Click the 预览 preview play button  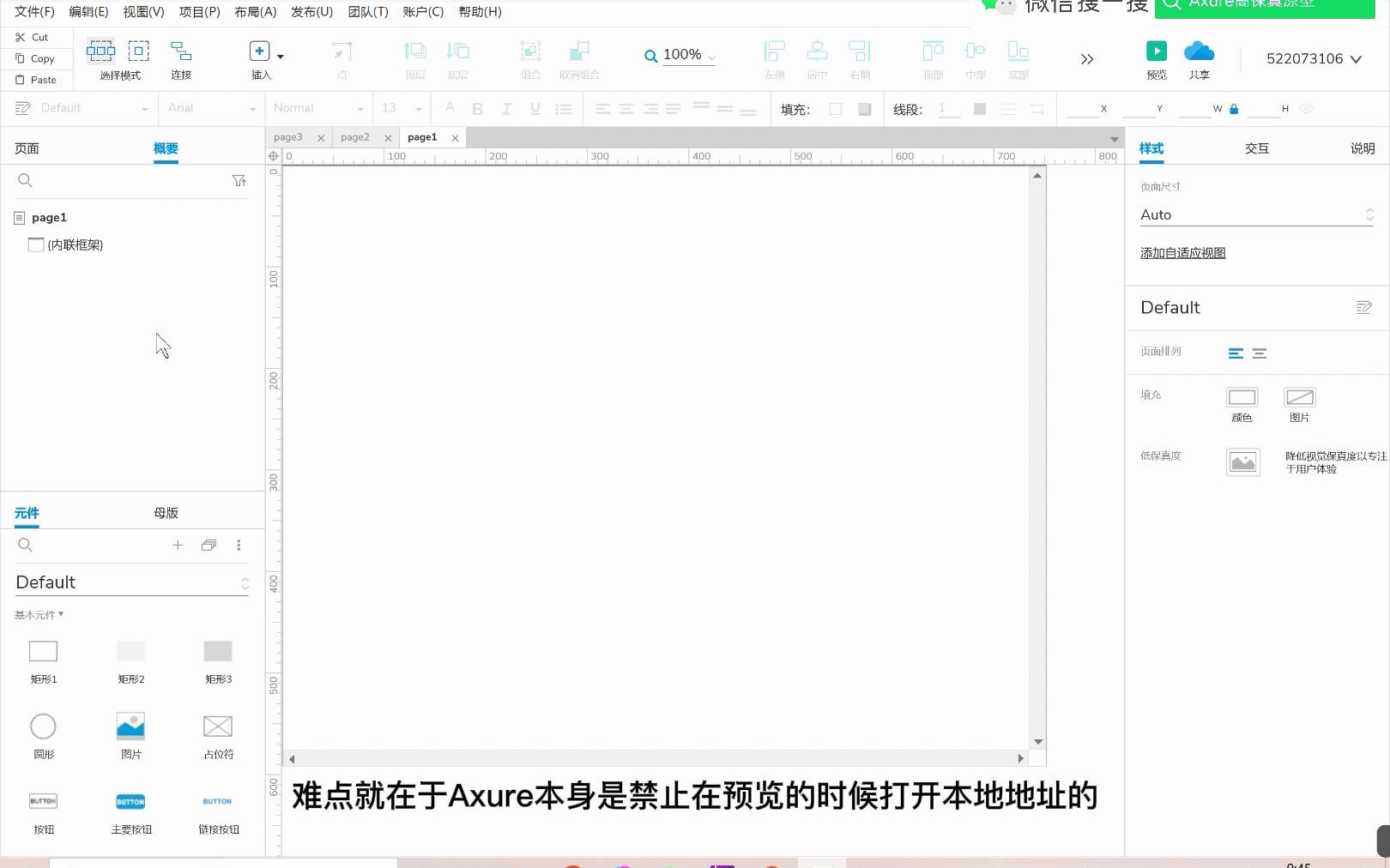tap(1157, 51)
